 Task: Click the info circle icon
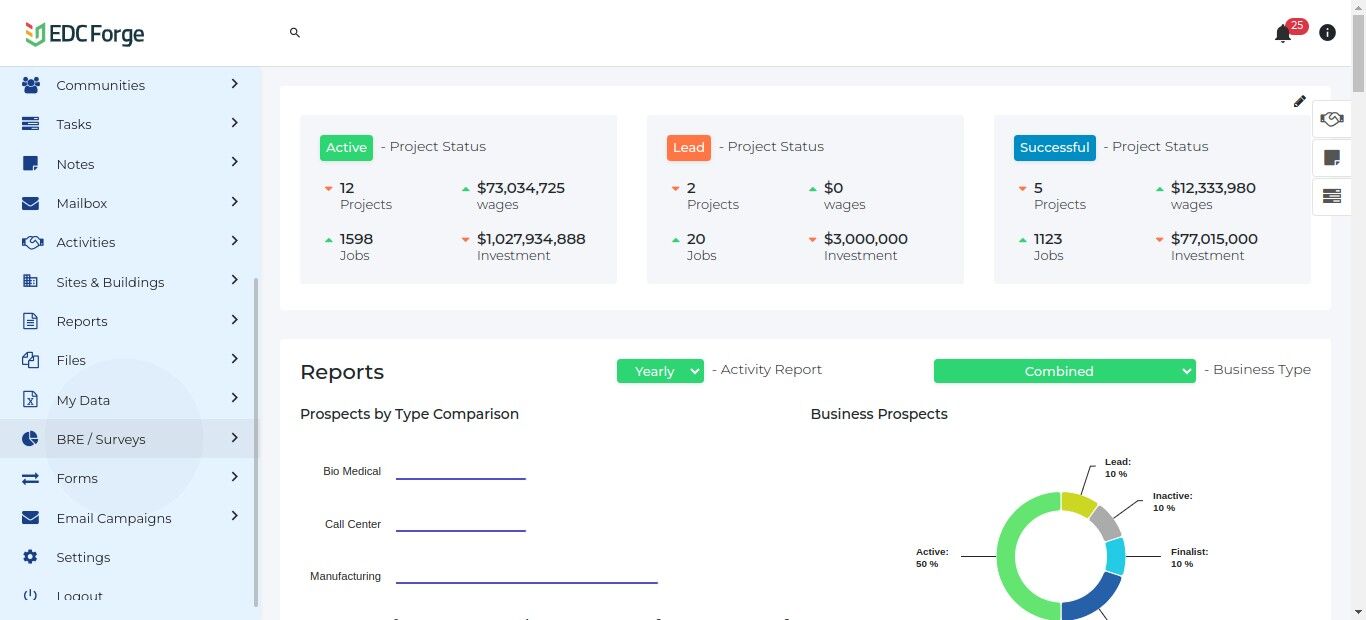(1327, 33)
